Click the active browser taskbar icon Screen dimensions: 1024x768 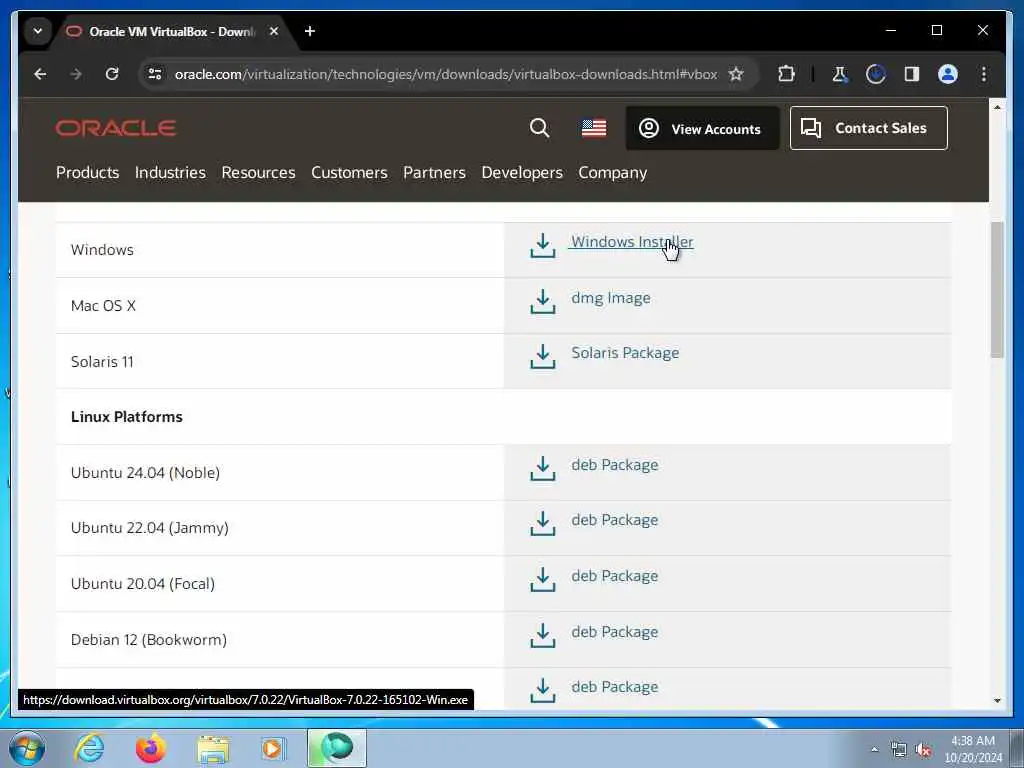336,748
